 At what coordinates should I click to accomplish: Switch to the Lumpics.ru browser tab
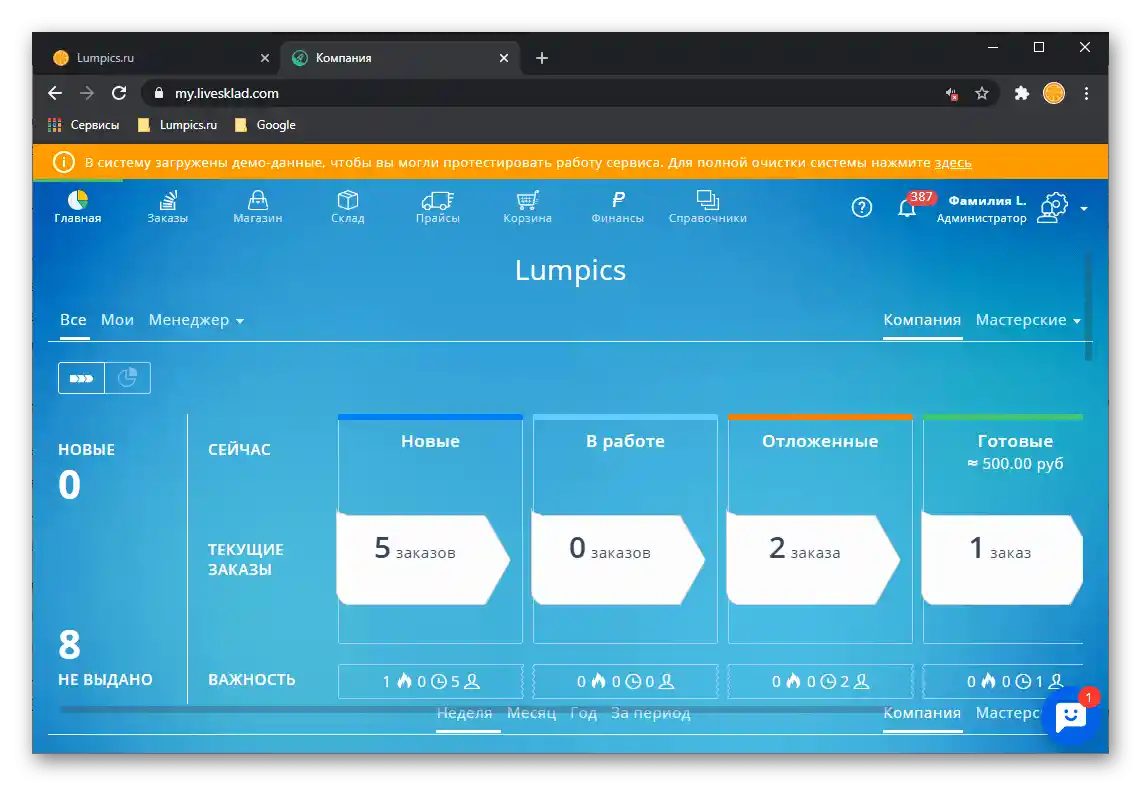[156, 57]
